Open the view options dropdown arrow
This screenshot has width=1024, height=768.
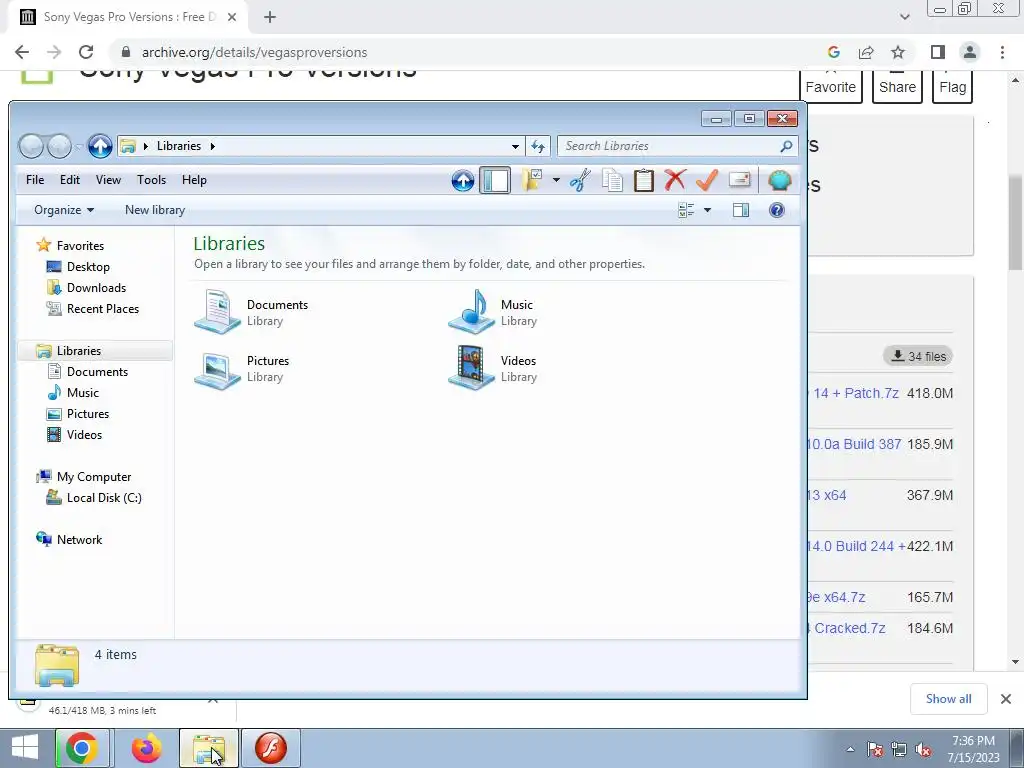click(x=707, y=210)
